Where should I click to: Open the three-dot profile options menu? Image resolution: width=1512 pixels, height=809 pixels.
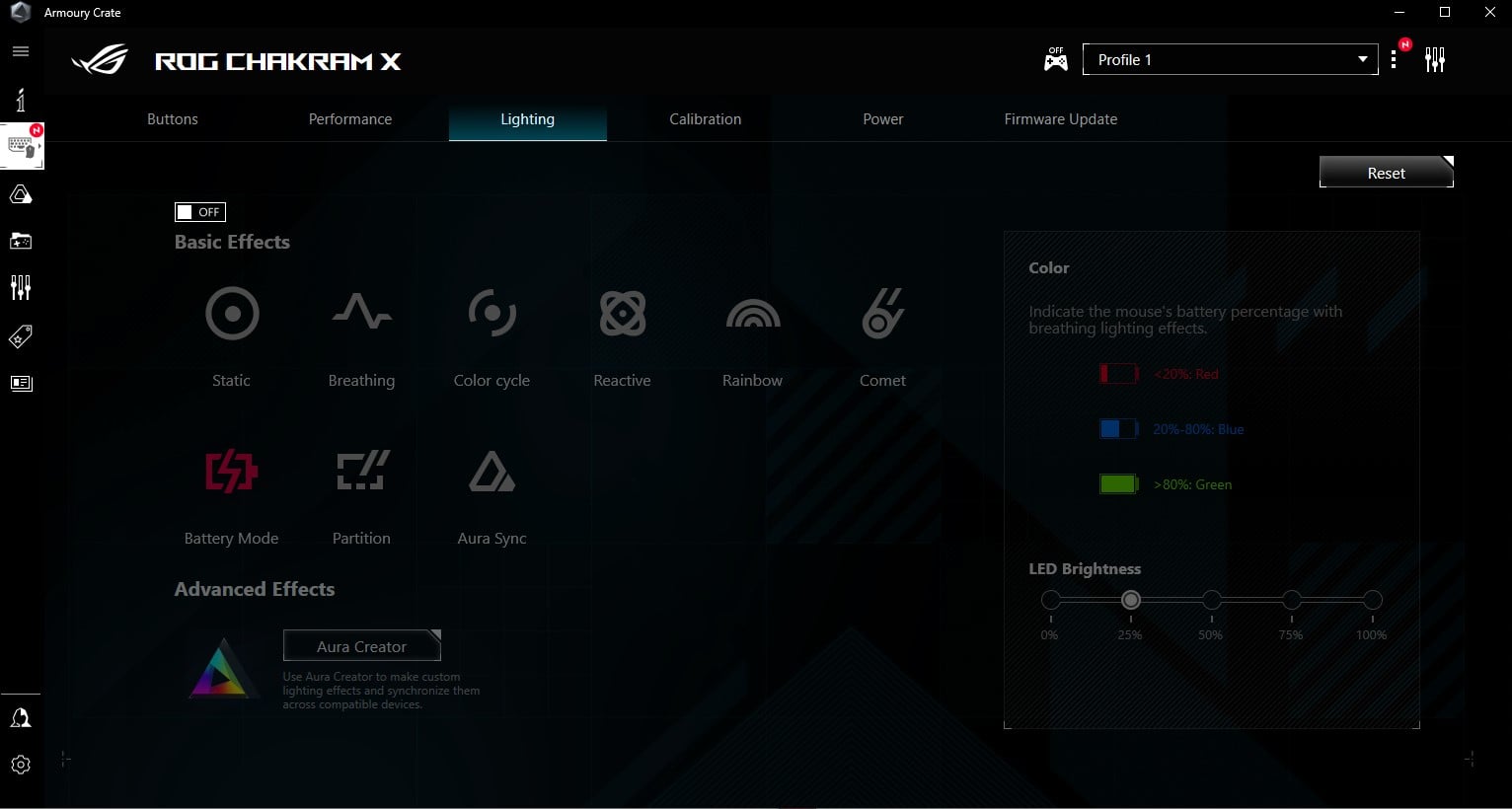[x=1394, y=60]
